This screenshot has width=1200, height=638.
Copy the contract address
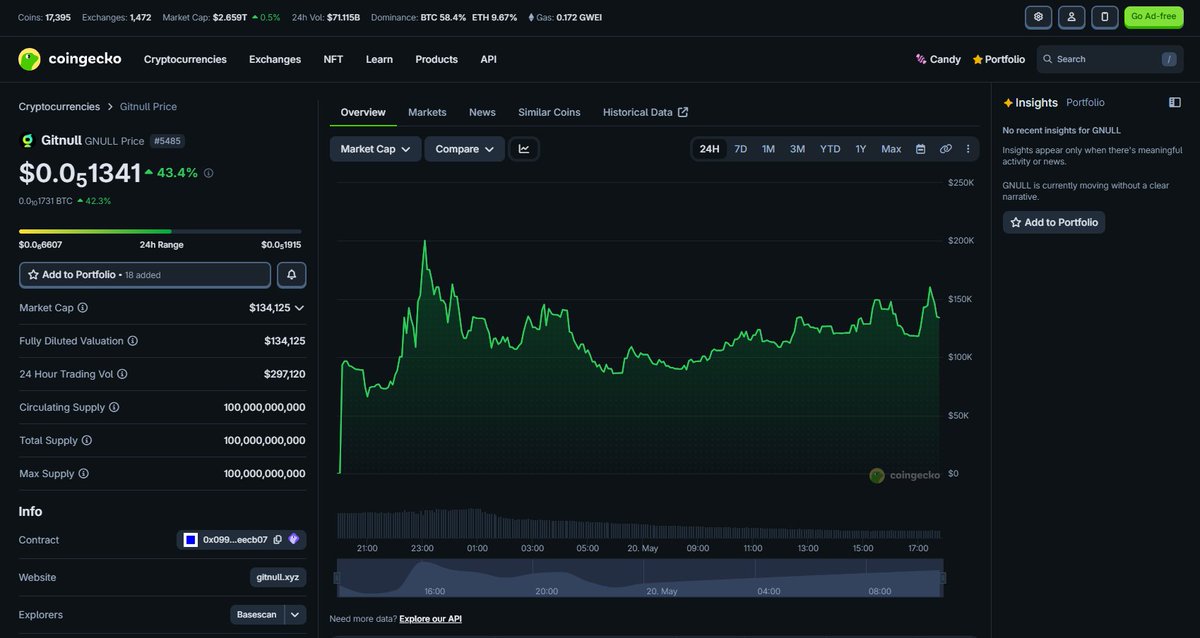[278, 540]
